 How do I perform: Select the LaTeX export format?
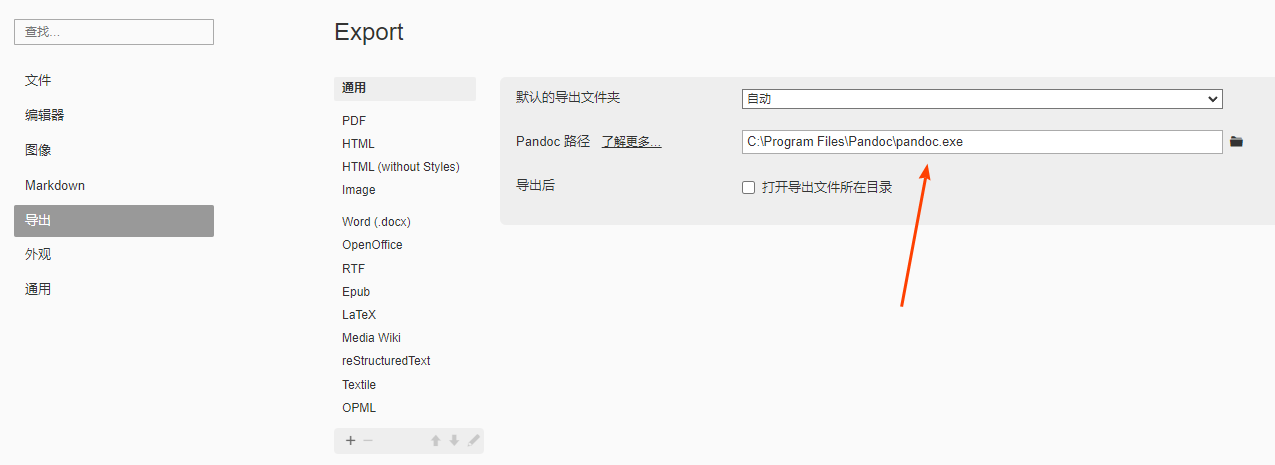(x=358, y=314)
